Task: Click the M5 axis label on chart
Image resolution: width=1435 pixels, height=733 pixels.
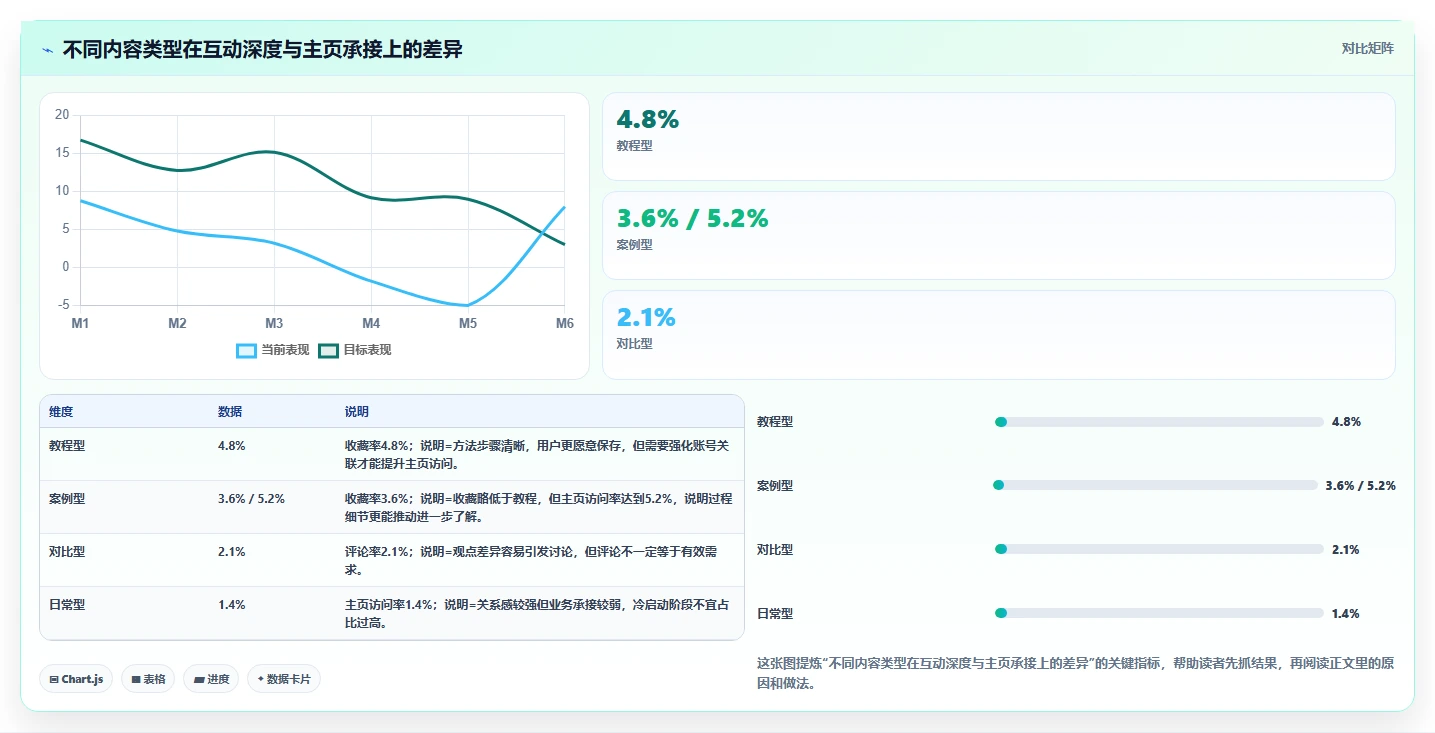Action: [x=468, y=324]
